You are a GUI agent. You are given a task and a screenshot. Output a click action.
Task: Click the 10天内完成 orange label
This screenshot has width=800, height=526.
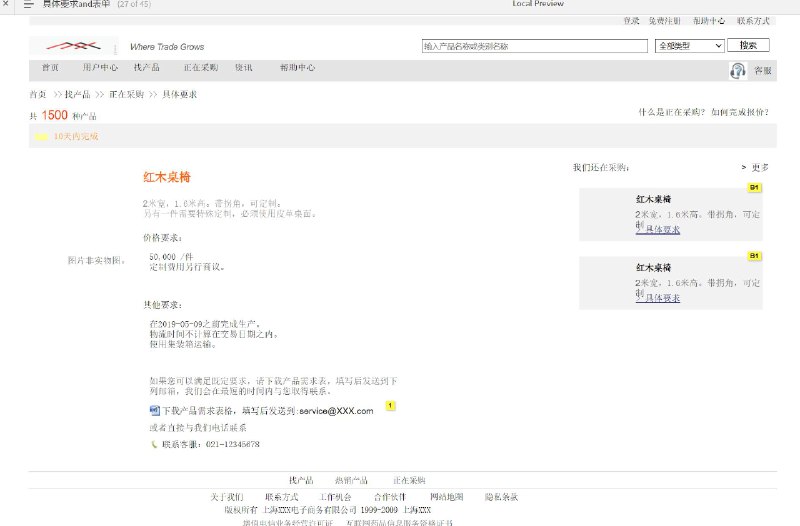click(76, 137)
